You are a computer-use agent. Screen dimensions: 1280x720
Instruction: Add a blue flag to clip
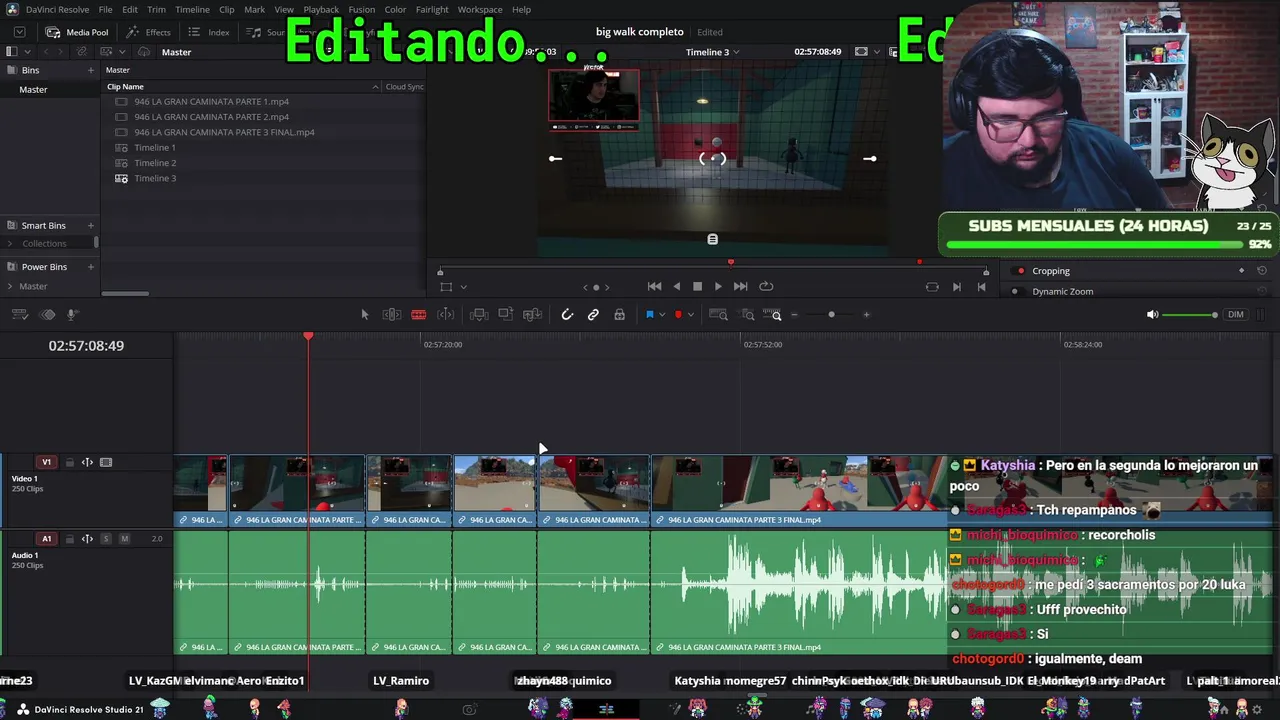coord(649,315)
